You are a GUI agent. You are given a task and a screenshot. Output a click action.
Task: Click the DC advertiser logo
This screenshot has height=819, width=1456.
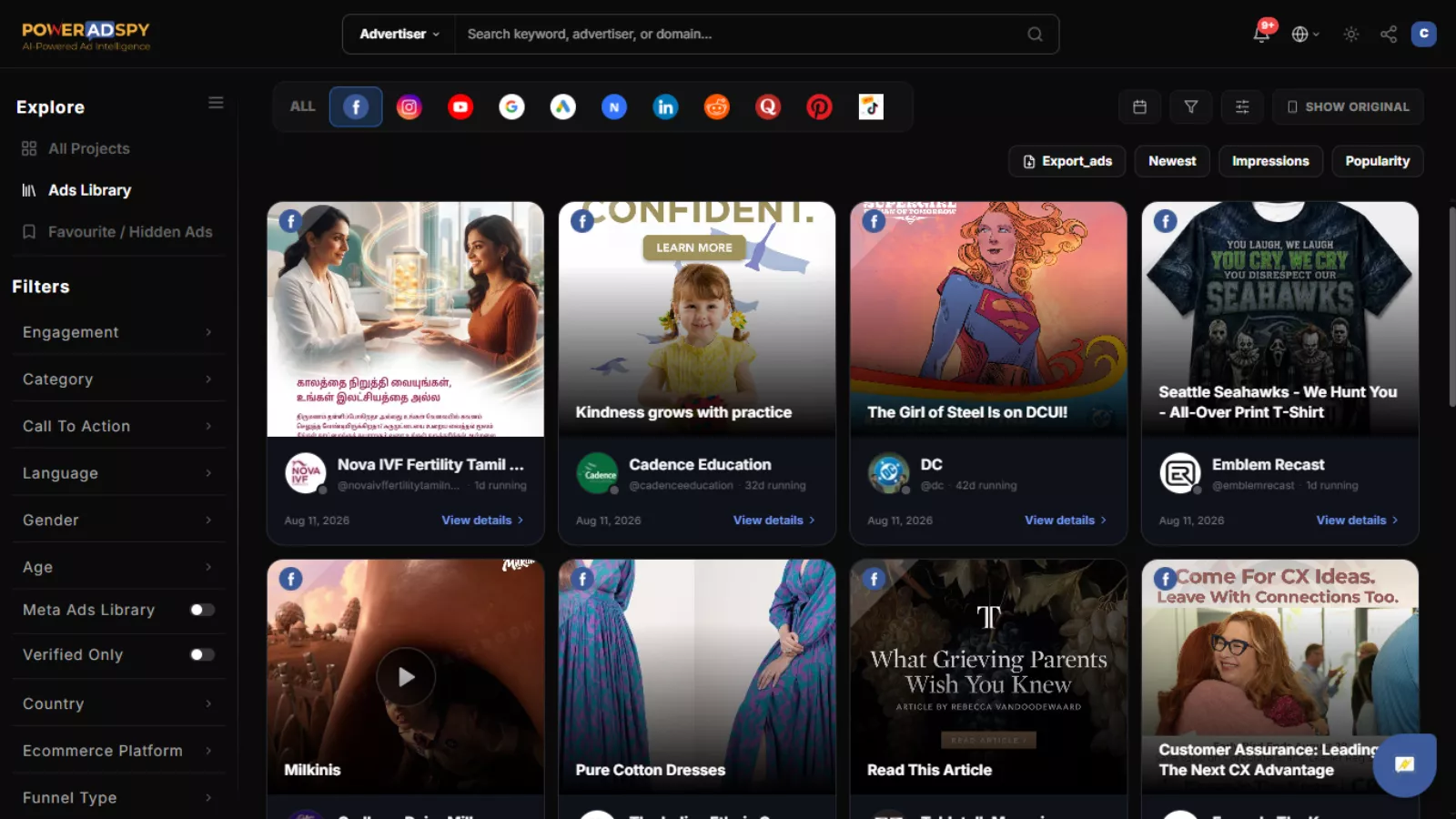point(889,473)
